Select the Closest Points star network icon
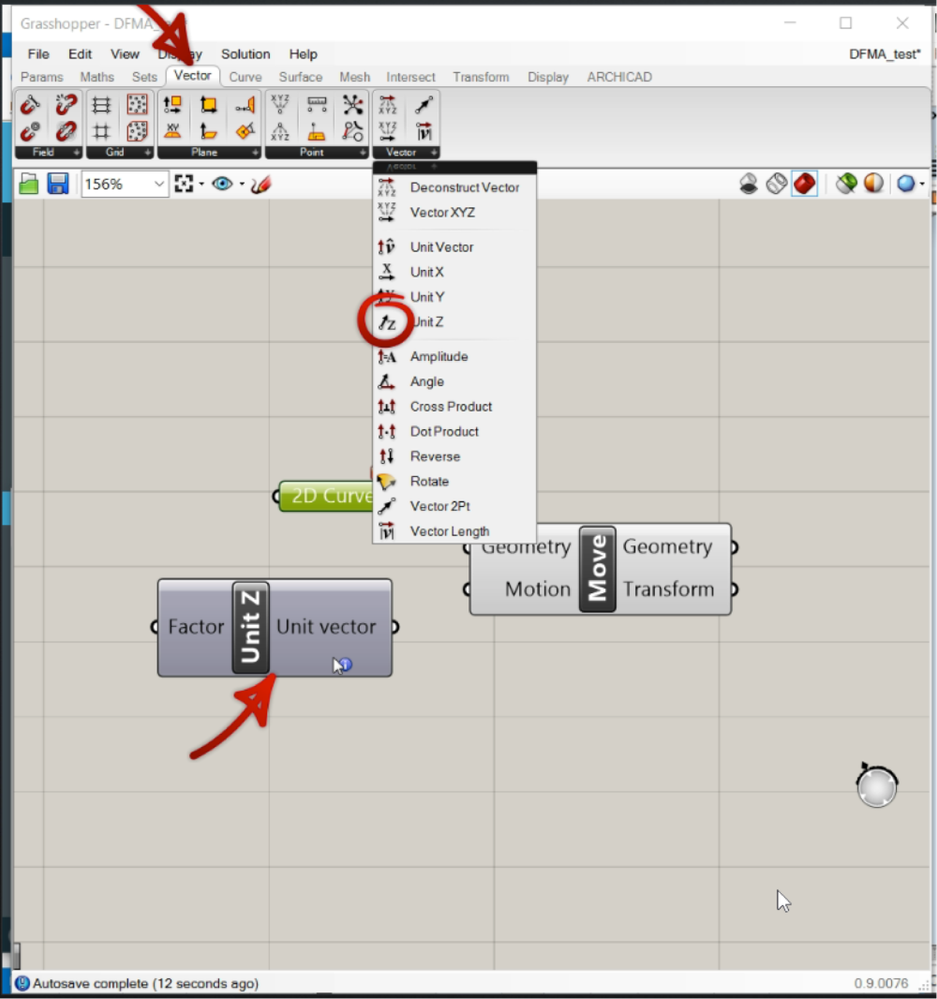This screenshot has height=999, width=937. [x=352, y=104]
